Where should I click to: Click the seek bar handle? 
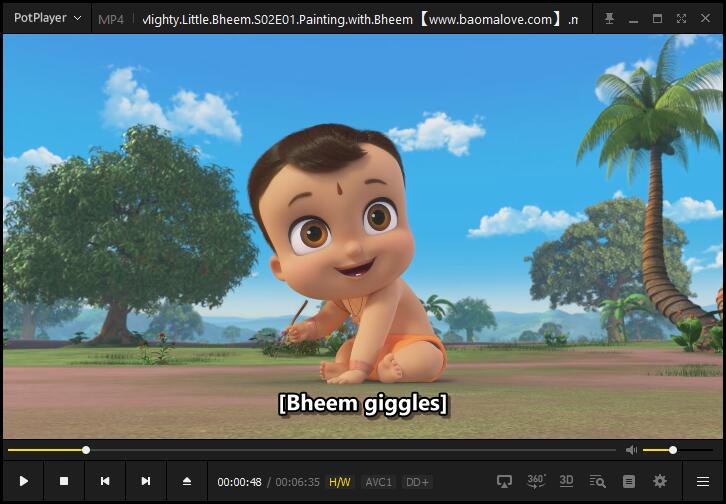click(86, 450)
